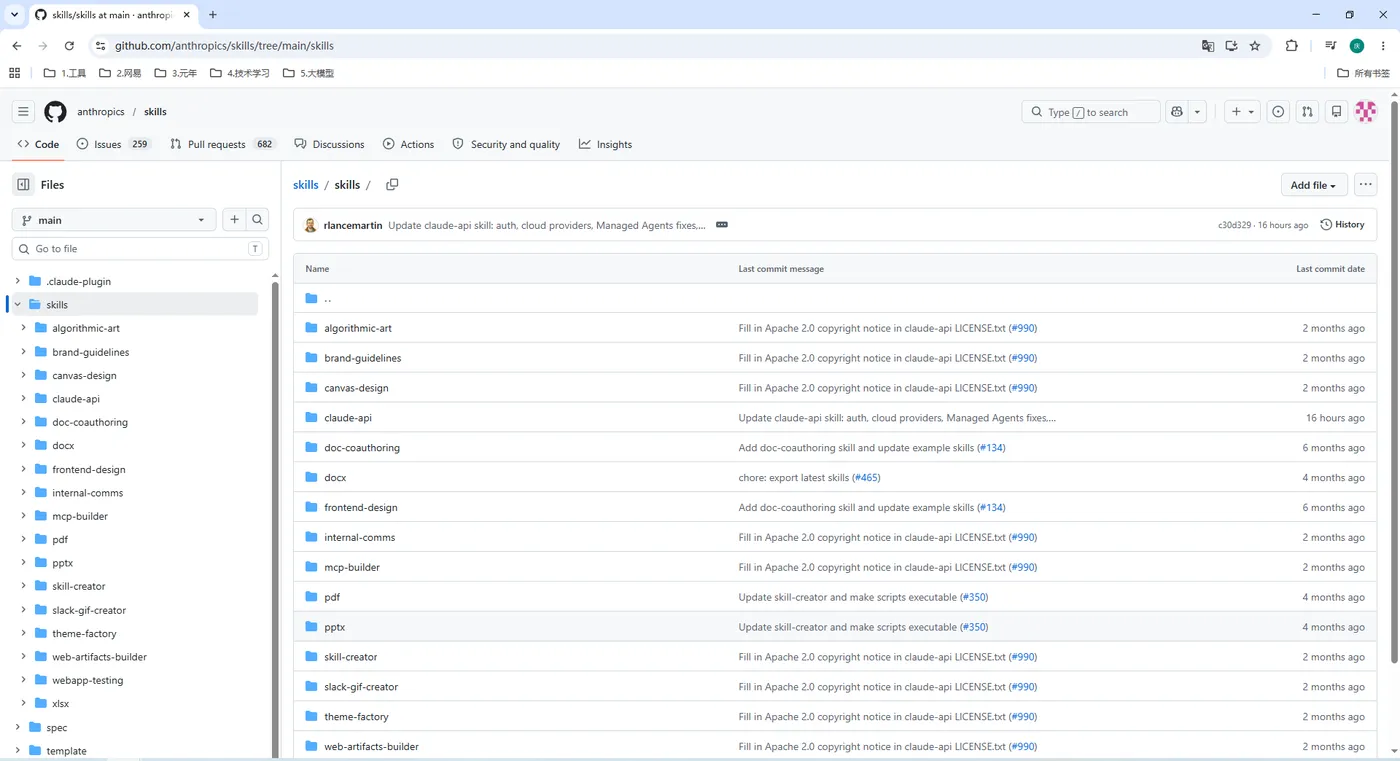The width and height of the screenshot is (1400, 761).
Task: Go to the Discussions tab
Action: (329, 144)
